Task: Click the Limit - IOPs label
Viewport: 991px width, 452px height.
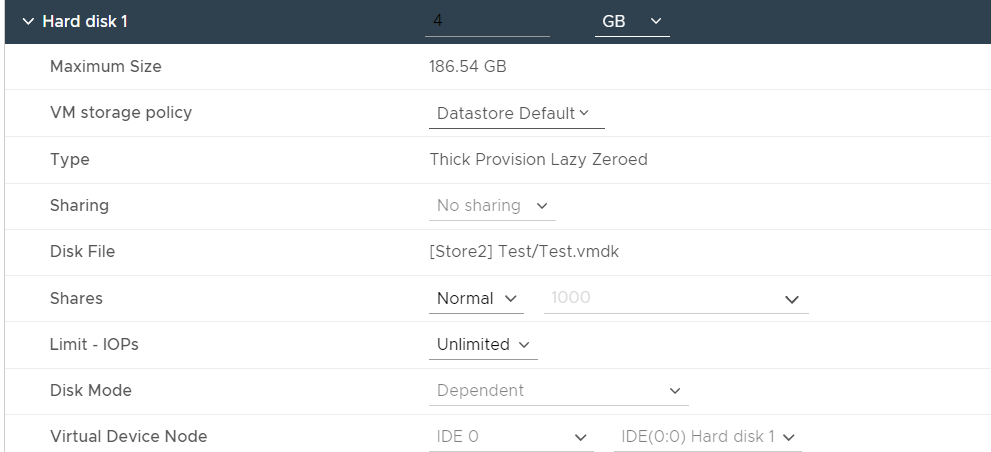Action: pyautogui.click(x=94, y=344)
